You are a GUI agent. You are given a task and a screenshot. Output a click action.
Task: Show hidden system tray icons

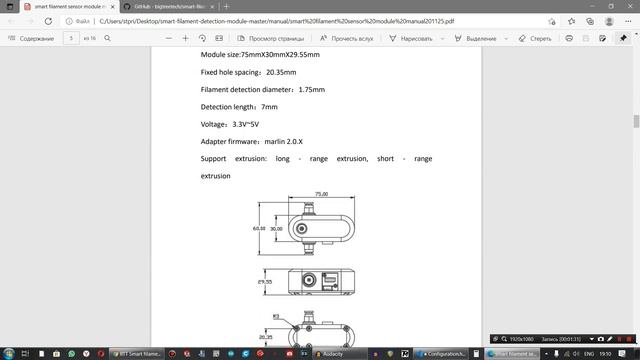coord(546,354)
